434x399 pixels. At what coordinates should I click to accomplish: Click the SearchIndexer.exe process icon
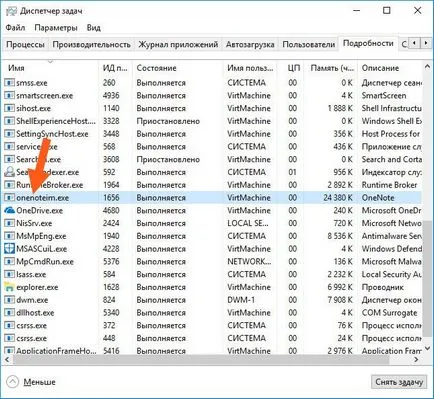pos(9,172)
